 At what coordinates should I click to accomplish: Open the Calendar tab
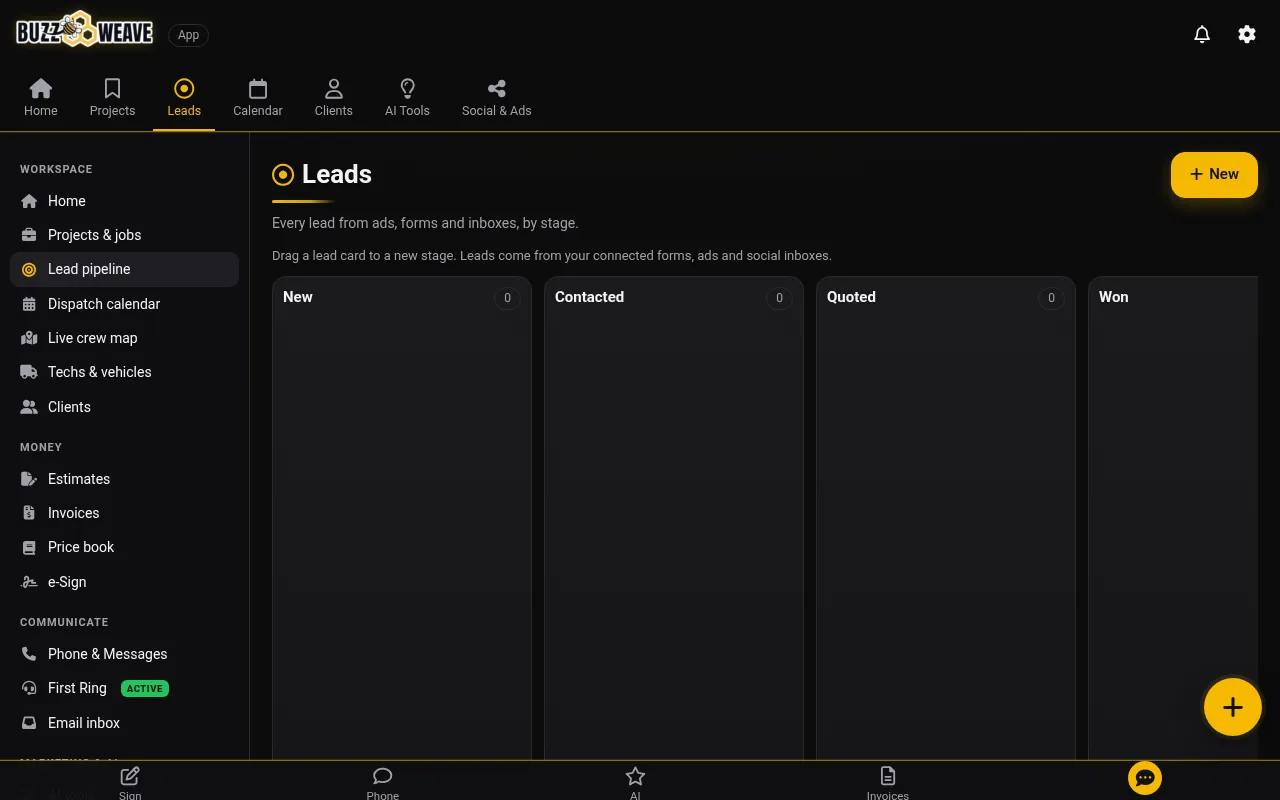258,98
